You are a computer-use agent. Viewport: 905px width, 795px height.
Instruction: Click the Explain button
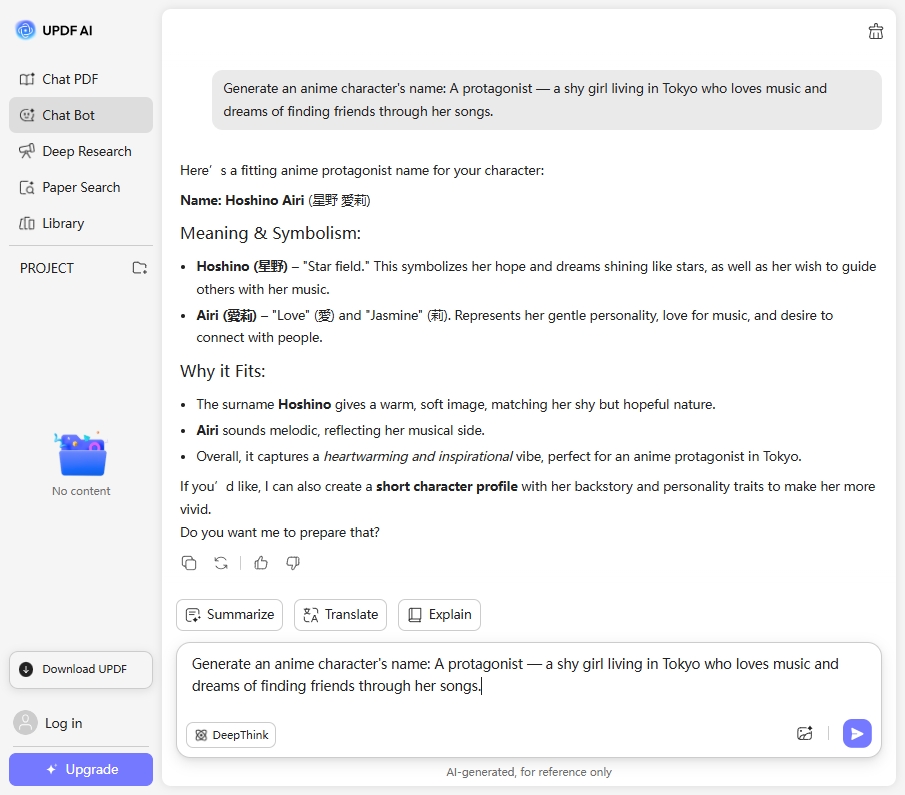(439, 615)
